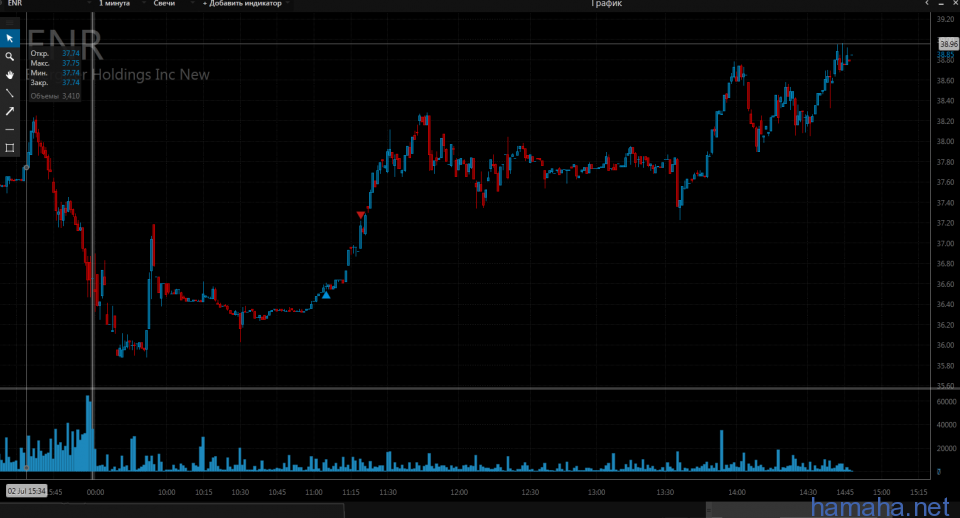960x518 pixels.
Task: Select the rectangle drawing tool
Action: point(10,148)
